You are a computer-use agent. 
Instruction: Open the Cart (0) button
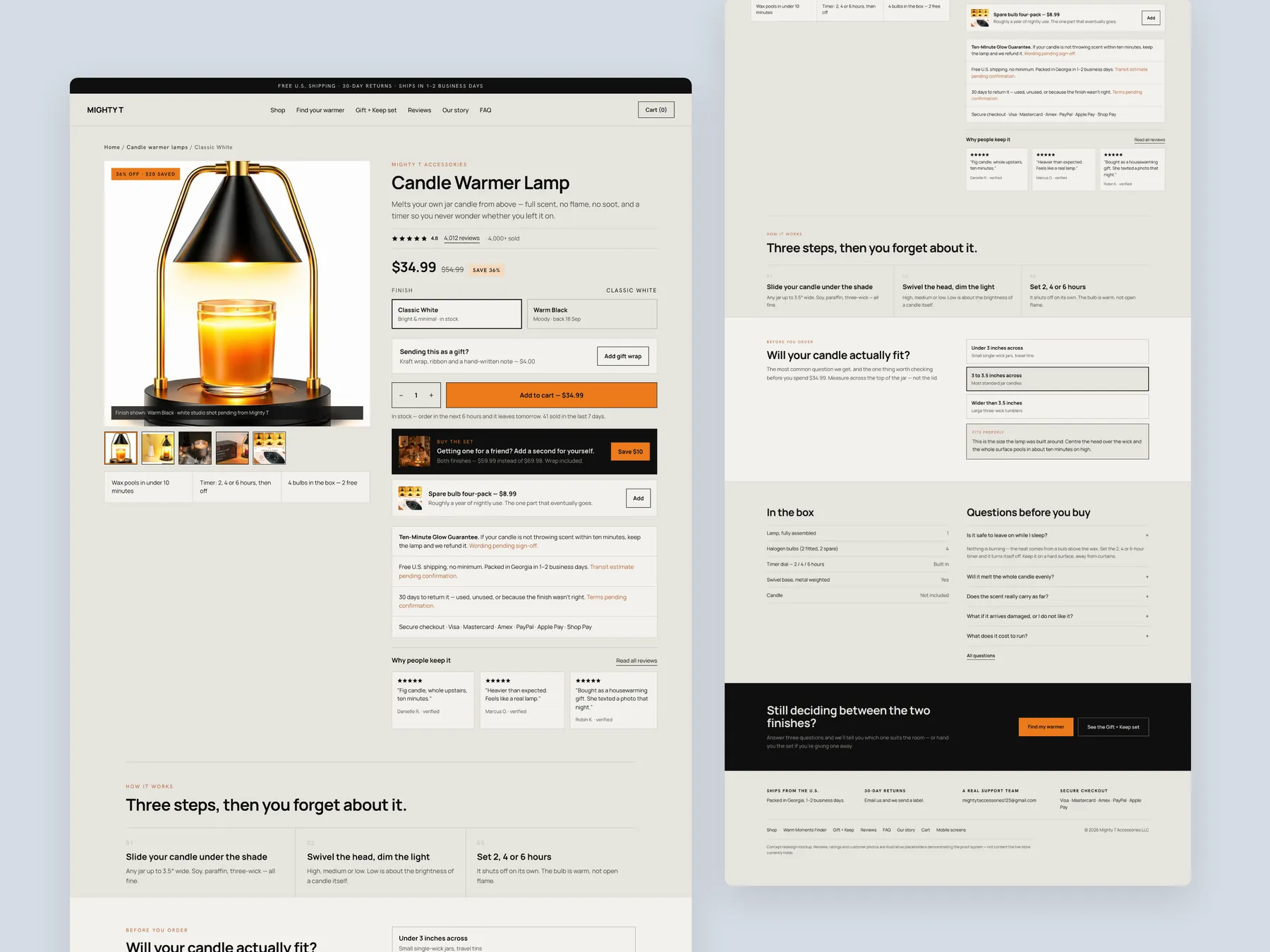656,110
